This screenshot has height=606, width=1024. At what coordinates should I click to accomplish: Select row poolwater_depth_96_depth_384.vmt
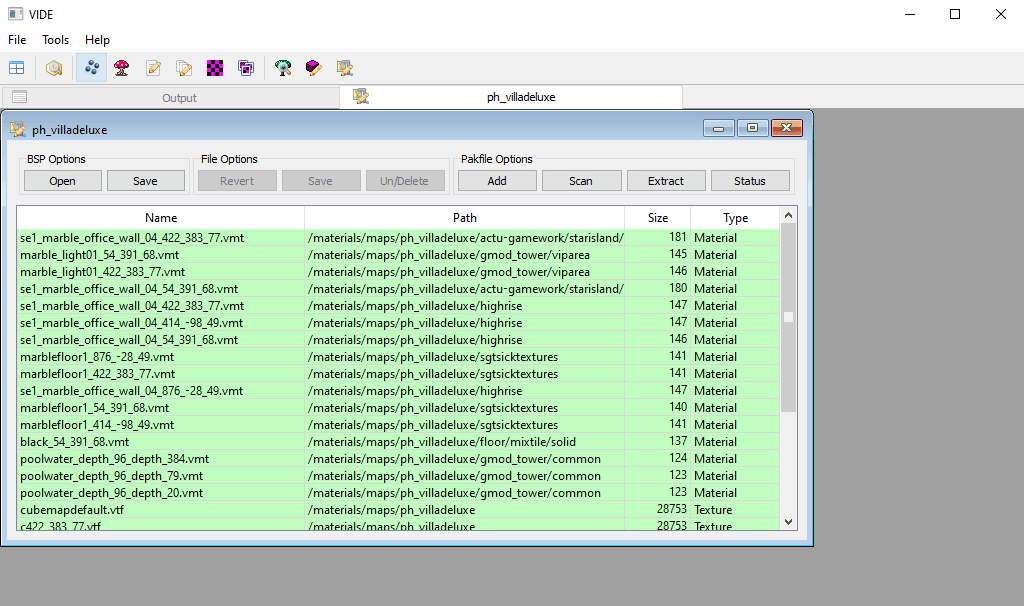(x=398, y=458)
